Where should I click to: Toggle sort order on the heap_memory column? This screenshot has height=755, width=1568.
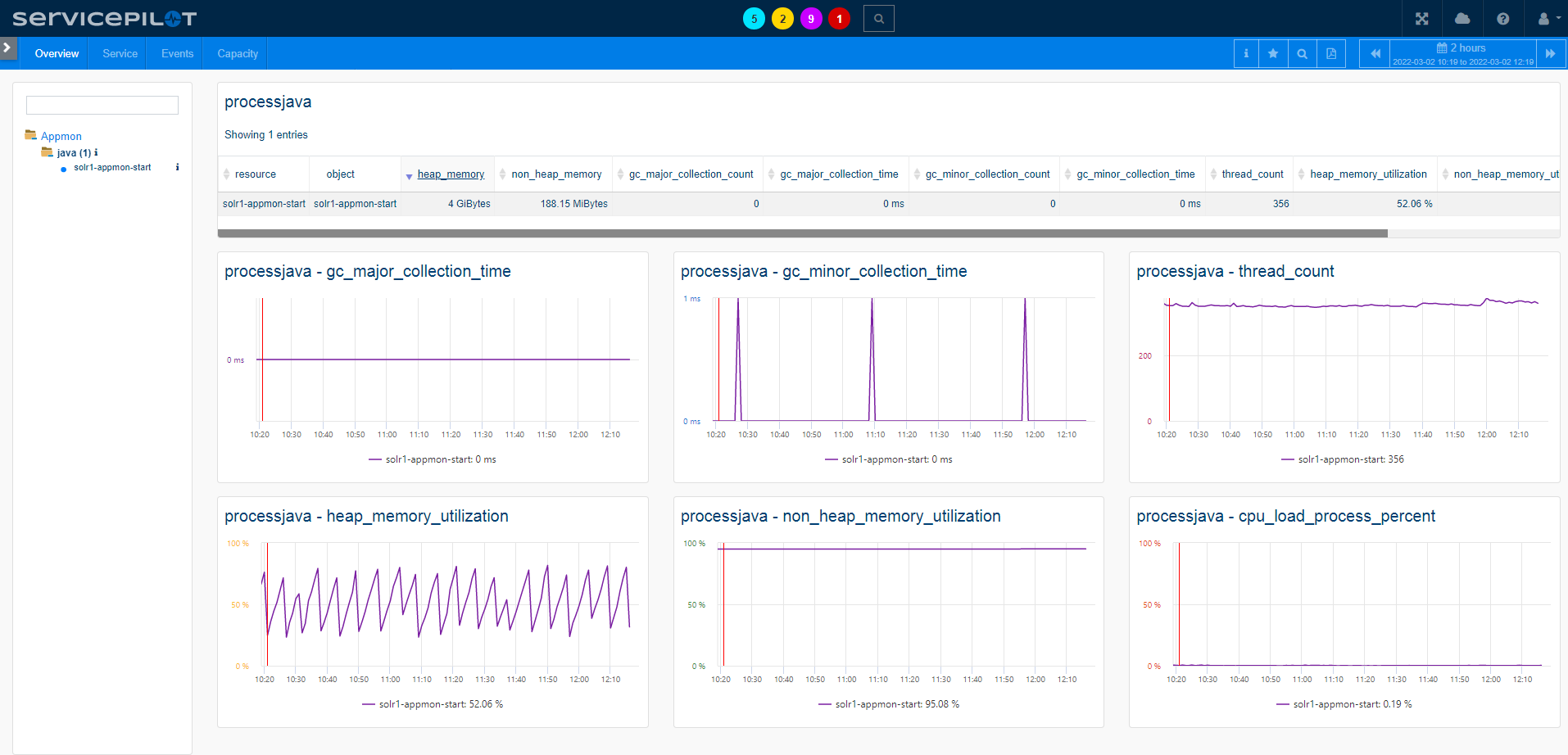451,174
